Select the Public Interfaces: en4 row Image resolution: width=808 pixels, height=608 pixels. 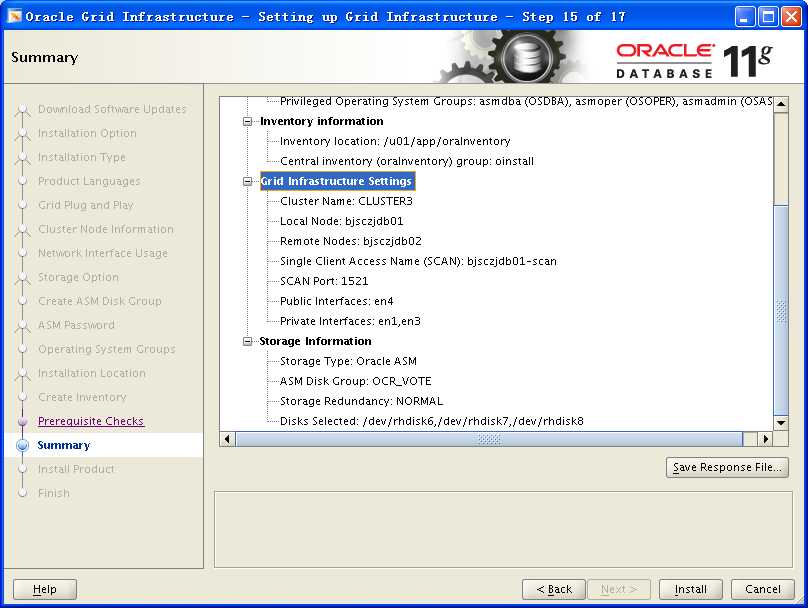tap(336, 301)
